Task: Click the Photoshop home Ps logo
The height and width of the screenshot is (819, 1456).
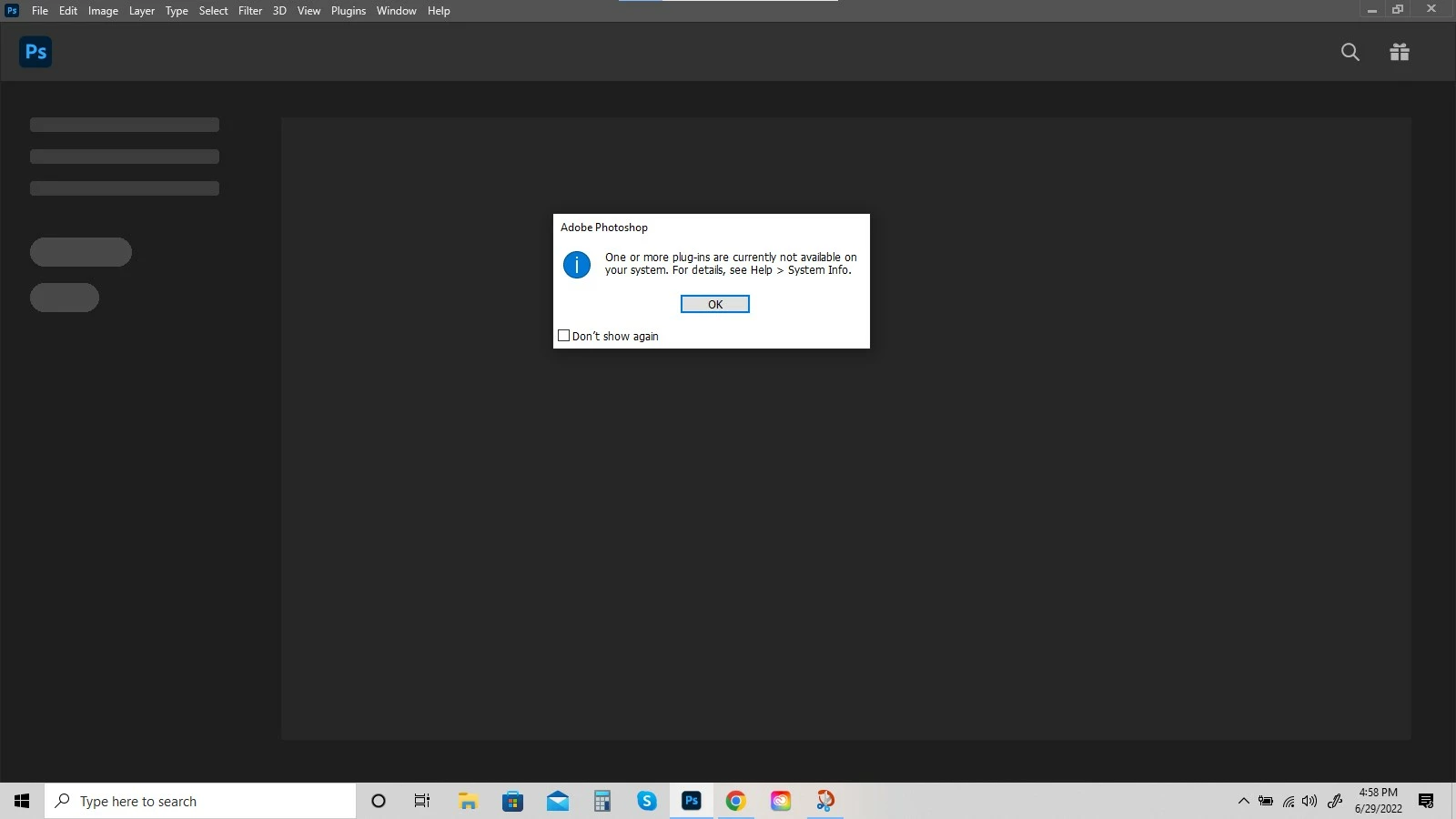Action: click(x=35, y=52)
